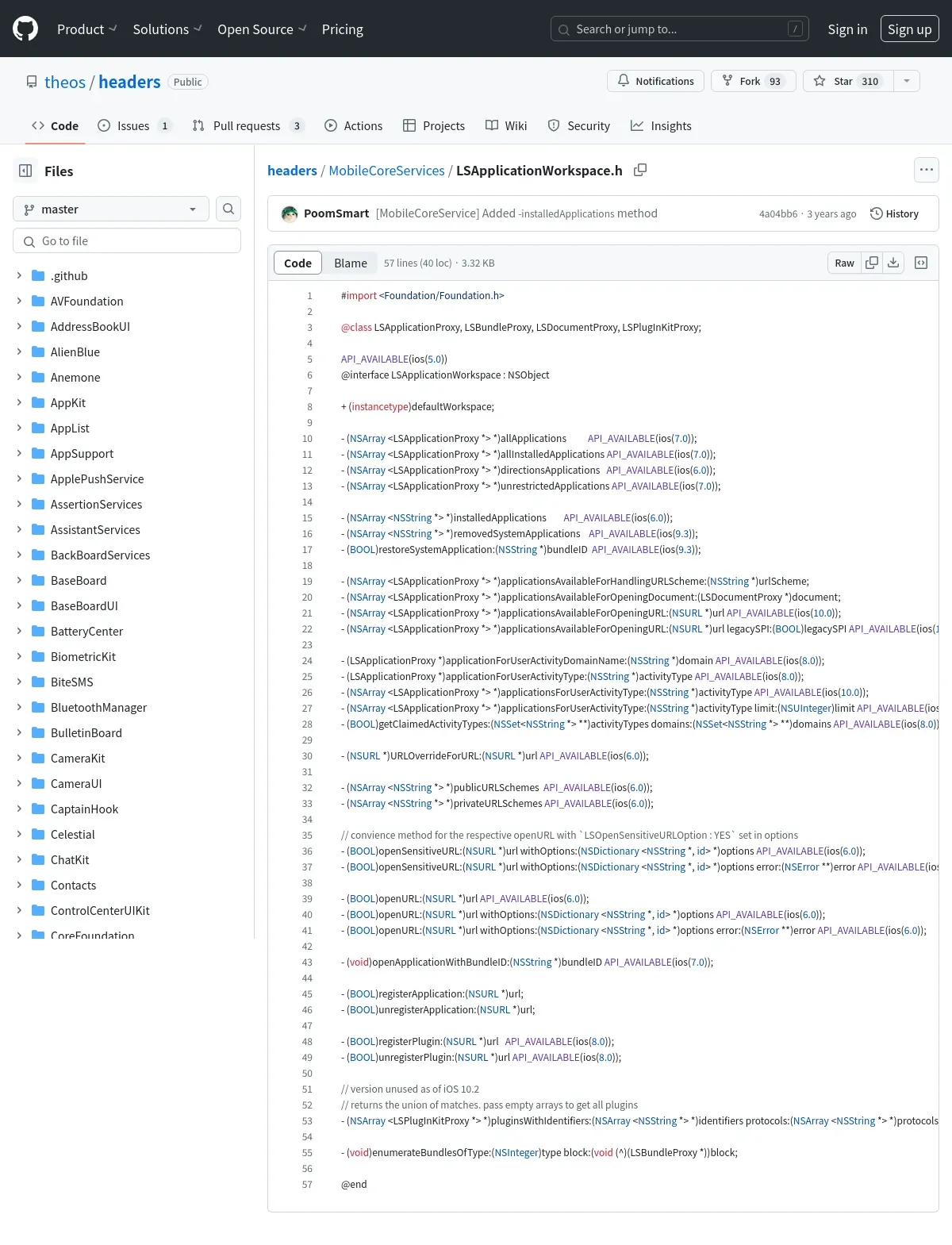The image size is (952, 1245).
Task: Click PoomSmart avatar image
Action: (x=290, y=213)
